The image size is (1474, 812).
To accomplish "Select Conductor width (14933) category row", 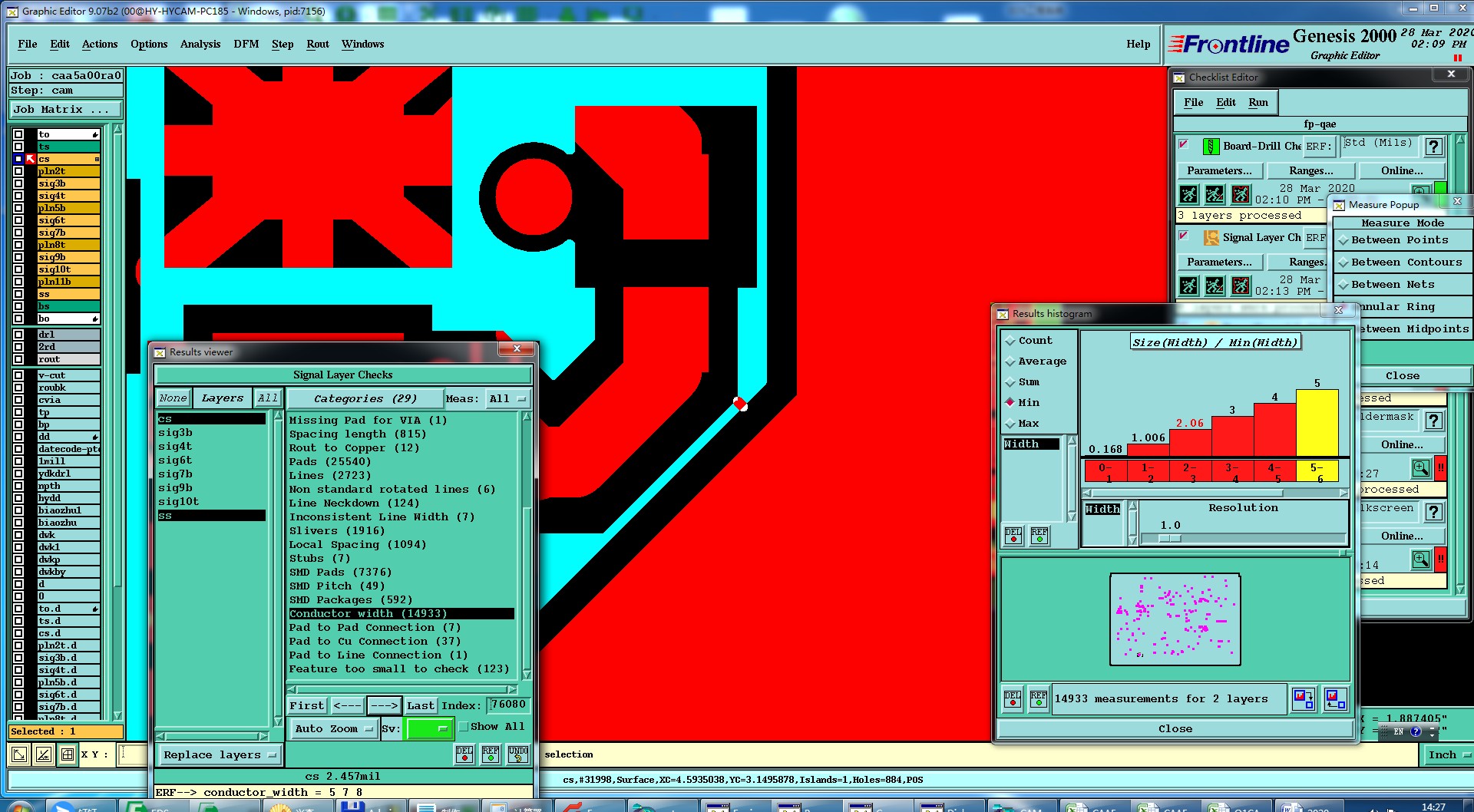I will [401, 613].
